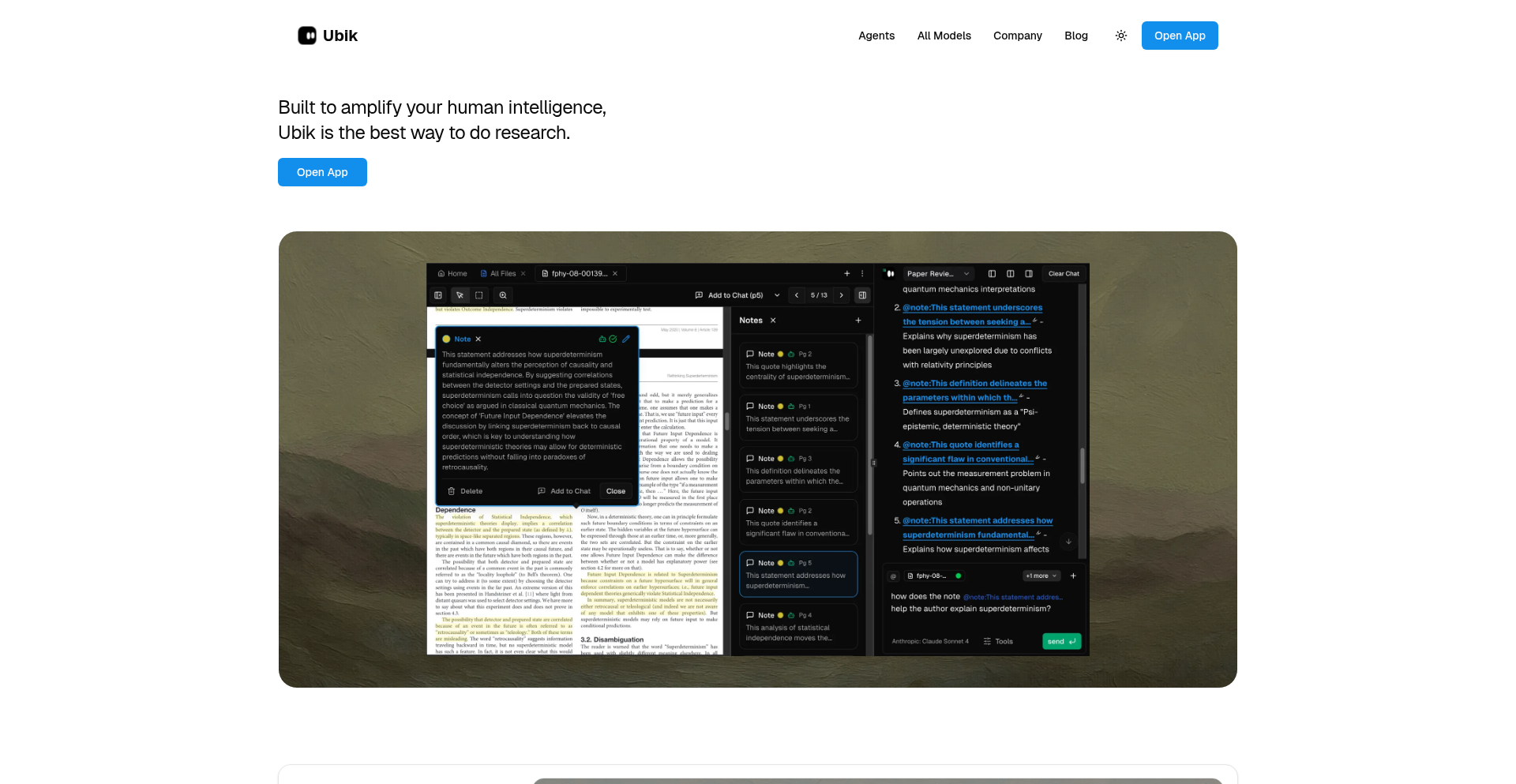Toggle the notes side panel icon beside page arrows
This screenshot has width=1516, height=784.
coord(862,295)
